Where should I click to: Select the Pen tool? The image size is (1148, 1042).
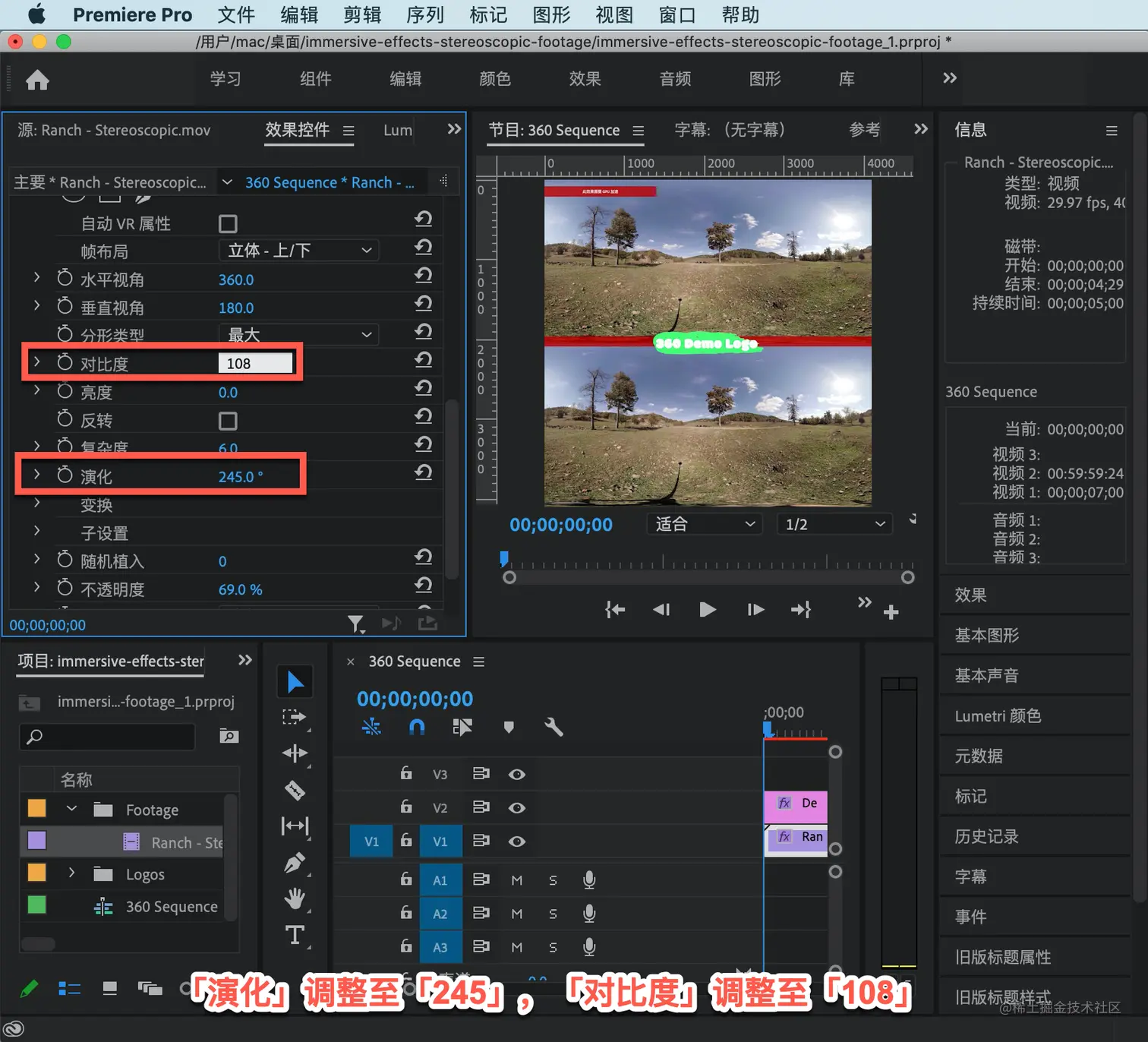pos(295,863)
